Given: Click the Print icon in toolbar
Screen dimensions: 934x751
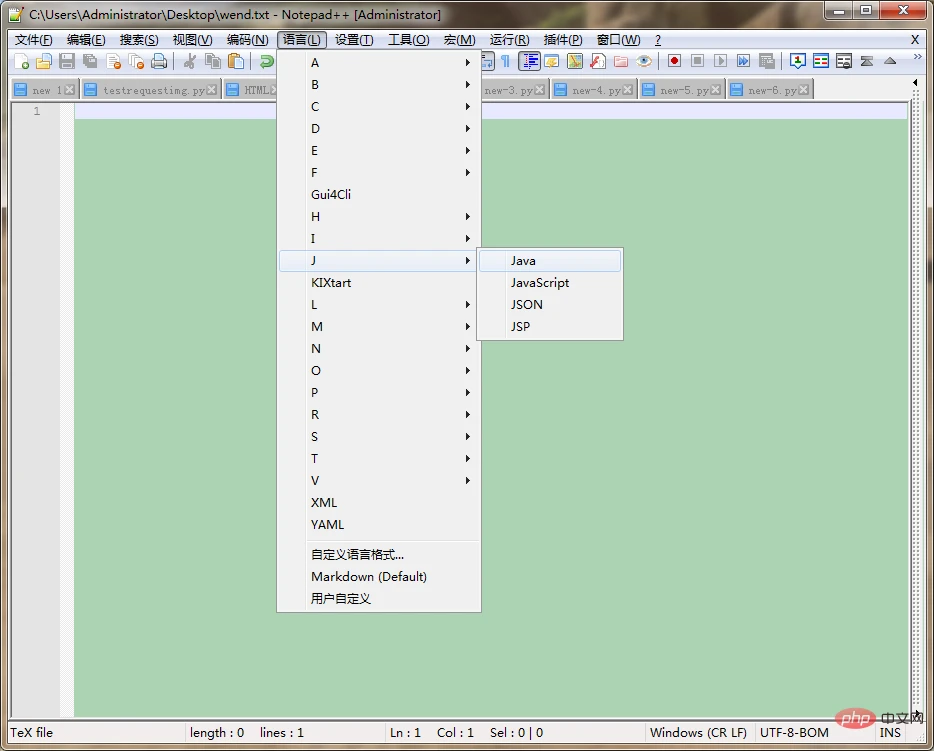Looking at the screenshot, I should [x=159, y=62].
